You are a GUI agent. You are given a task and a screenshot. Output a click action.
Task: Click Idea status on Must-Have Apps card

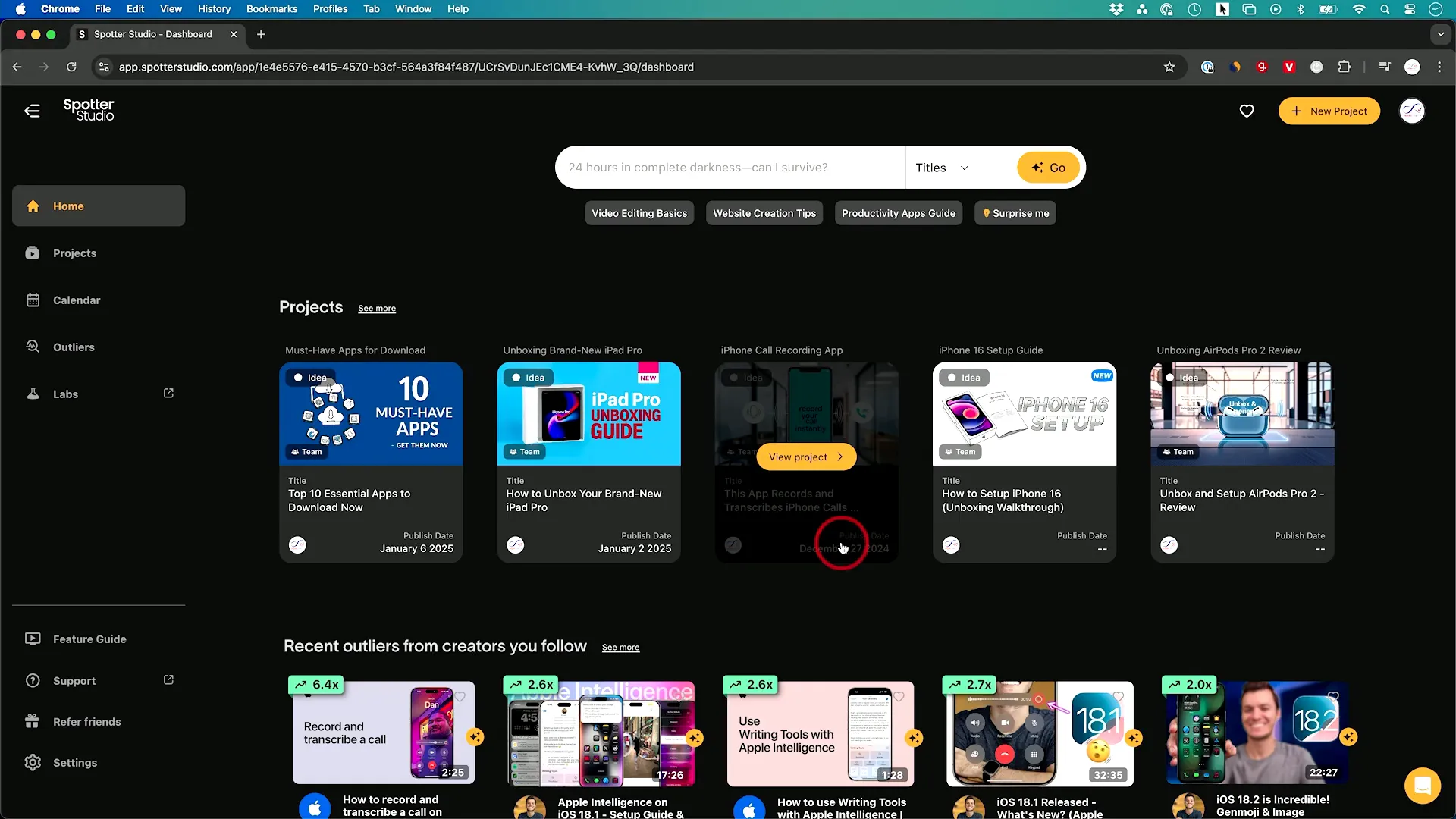tap(311, 377)
